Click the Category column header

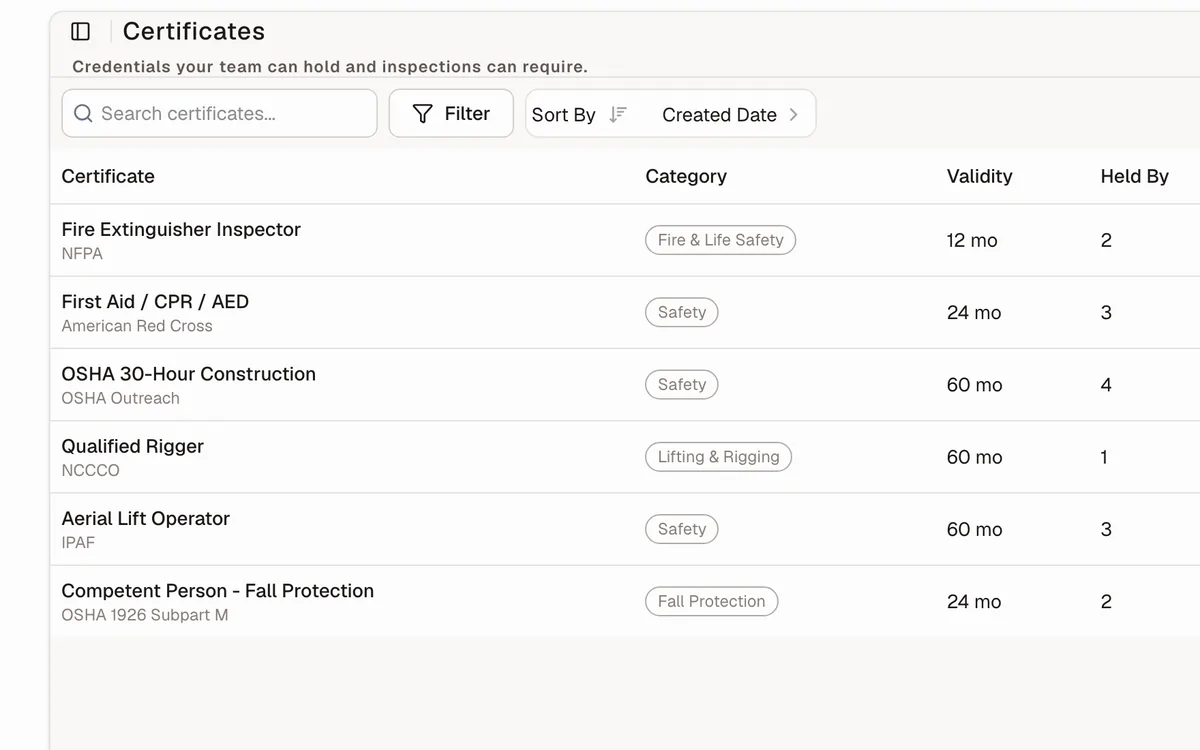686,176
